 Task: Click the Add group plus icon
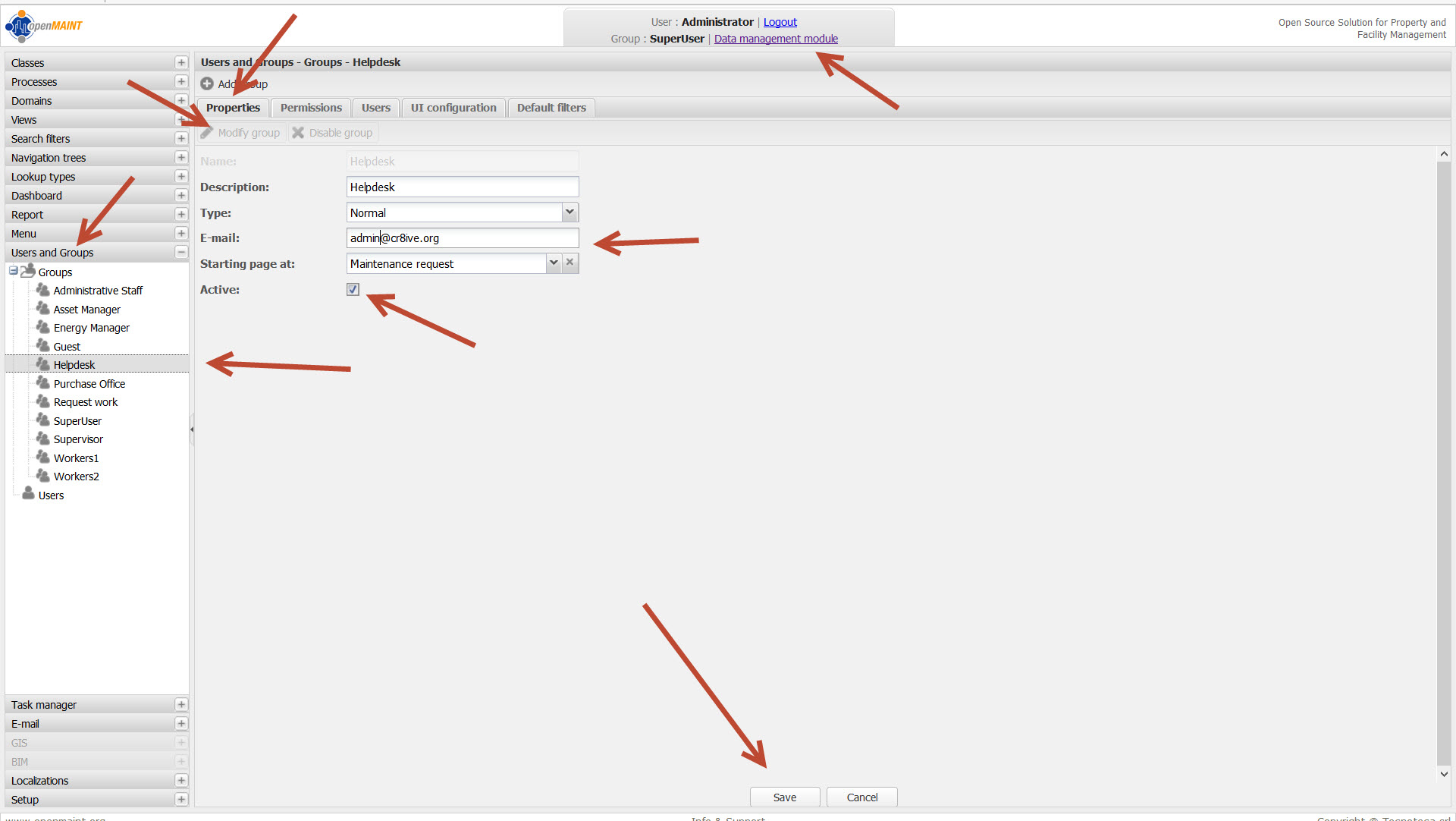(207, 83)
